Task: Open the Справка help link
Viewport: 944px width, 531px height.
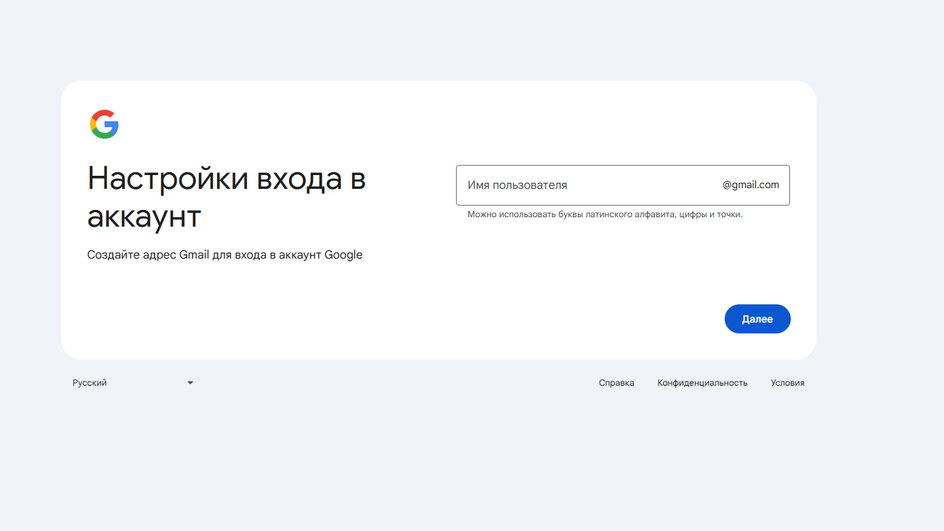Action: tap(616, 383)
